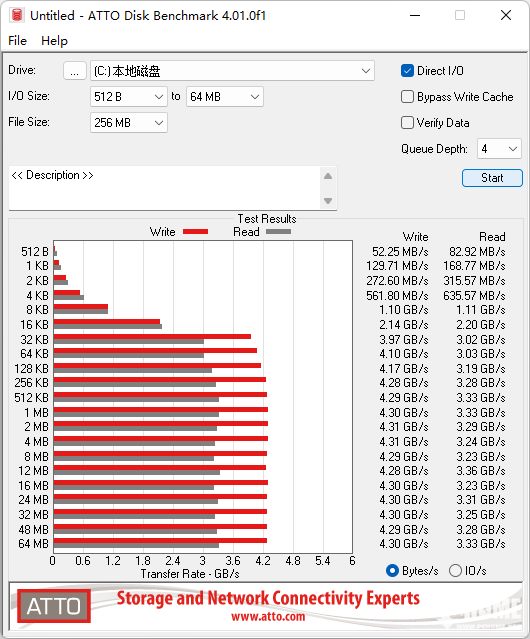Click into the Description text field
The width and height of the screenshot is (530, 639).
point(165,187)
